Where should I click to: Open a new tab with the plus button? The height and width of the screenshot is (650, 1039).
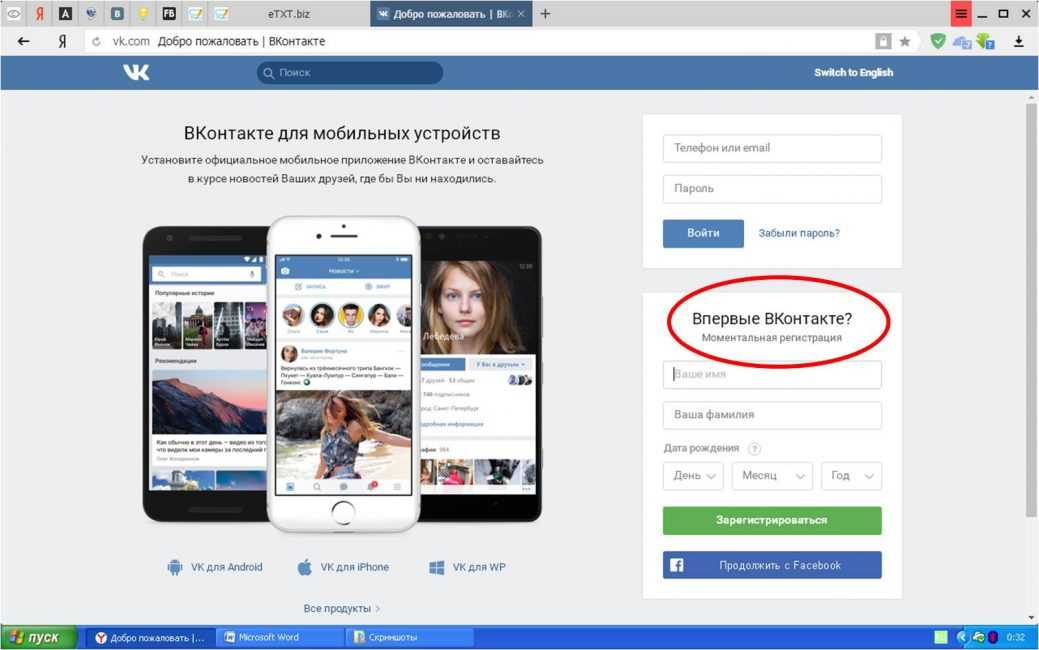point(545,14)
